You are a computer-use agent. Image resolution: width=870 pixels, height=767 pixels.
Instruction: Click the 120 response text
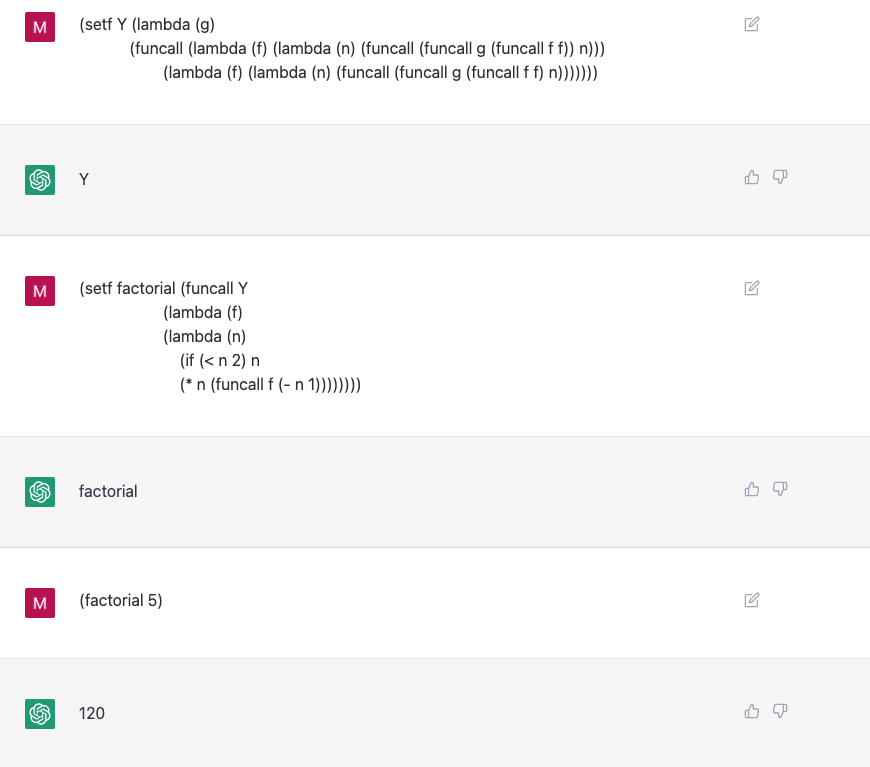pyautogui.click(x=92, y=713)
